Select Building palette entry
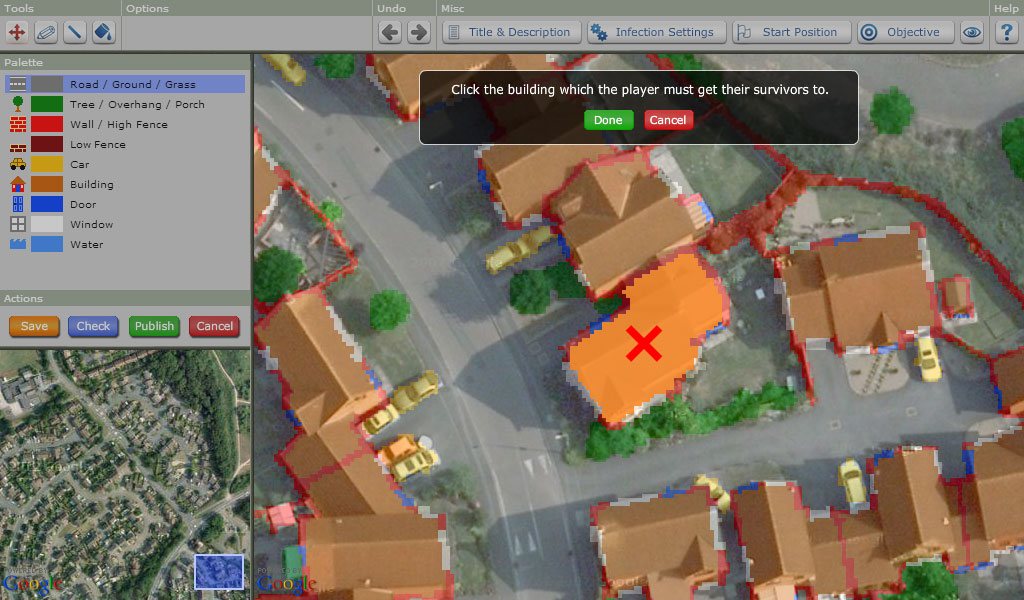Screen dimensions: 1024x600 click(125, 184)
